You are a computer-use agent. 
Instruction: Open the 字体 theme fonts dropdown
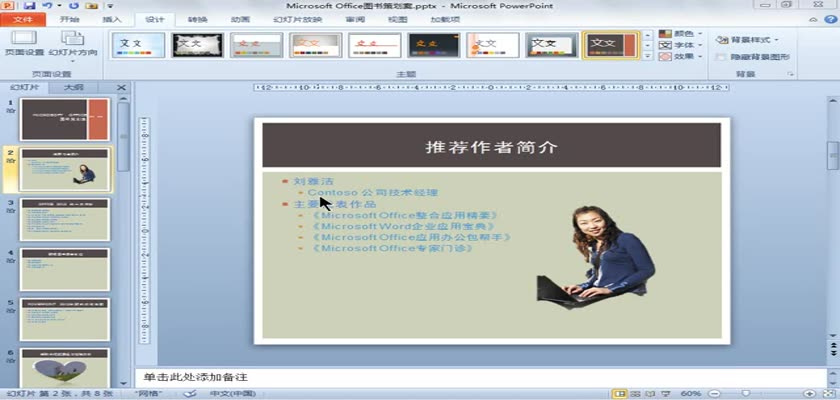click(680, 45)
